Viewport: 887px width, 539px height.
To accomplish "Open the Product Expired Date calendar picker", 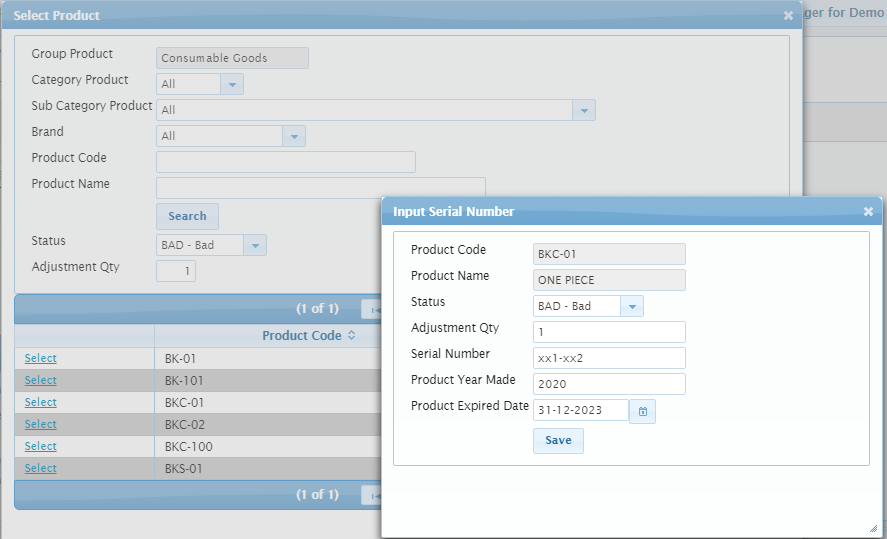I will [643, 411].
